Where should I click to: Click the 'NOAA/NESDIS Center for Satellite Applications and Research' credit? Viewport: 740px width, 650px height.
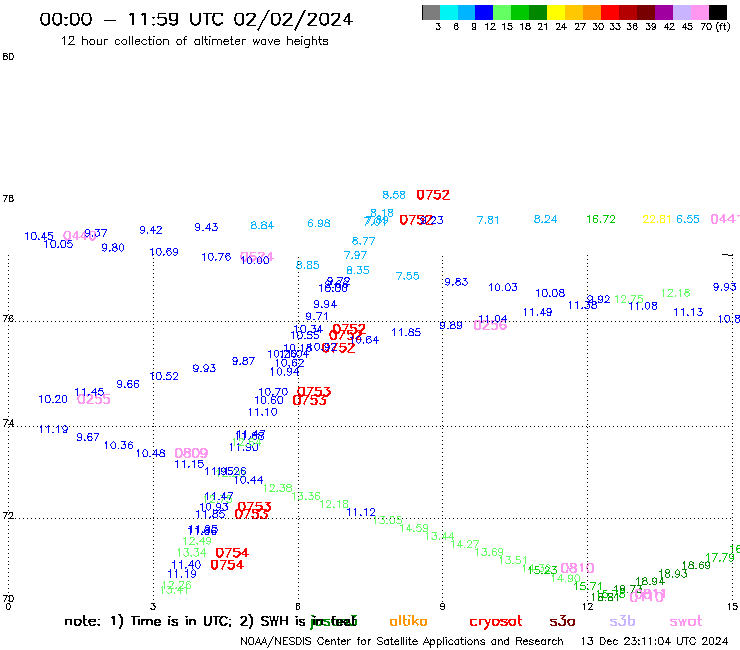pos(402,641)
